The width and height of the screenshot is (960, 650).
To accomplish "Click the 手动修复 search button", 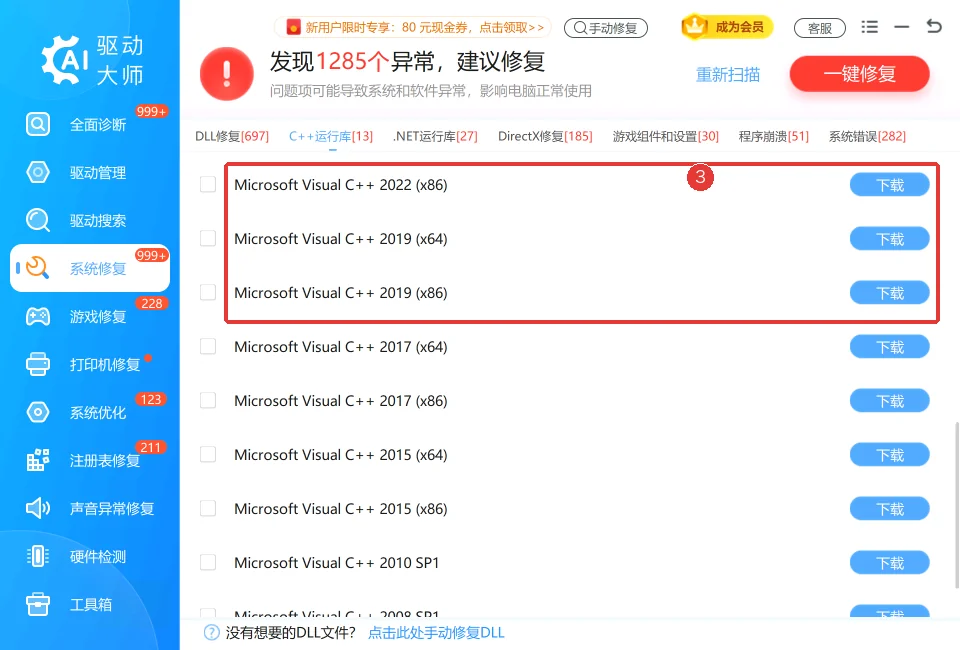I will point(606,28).
